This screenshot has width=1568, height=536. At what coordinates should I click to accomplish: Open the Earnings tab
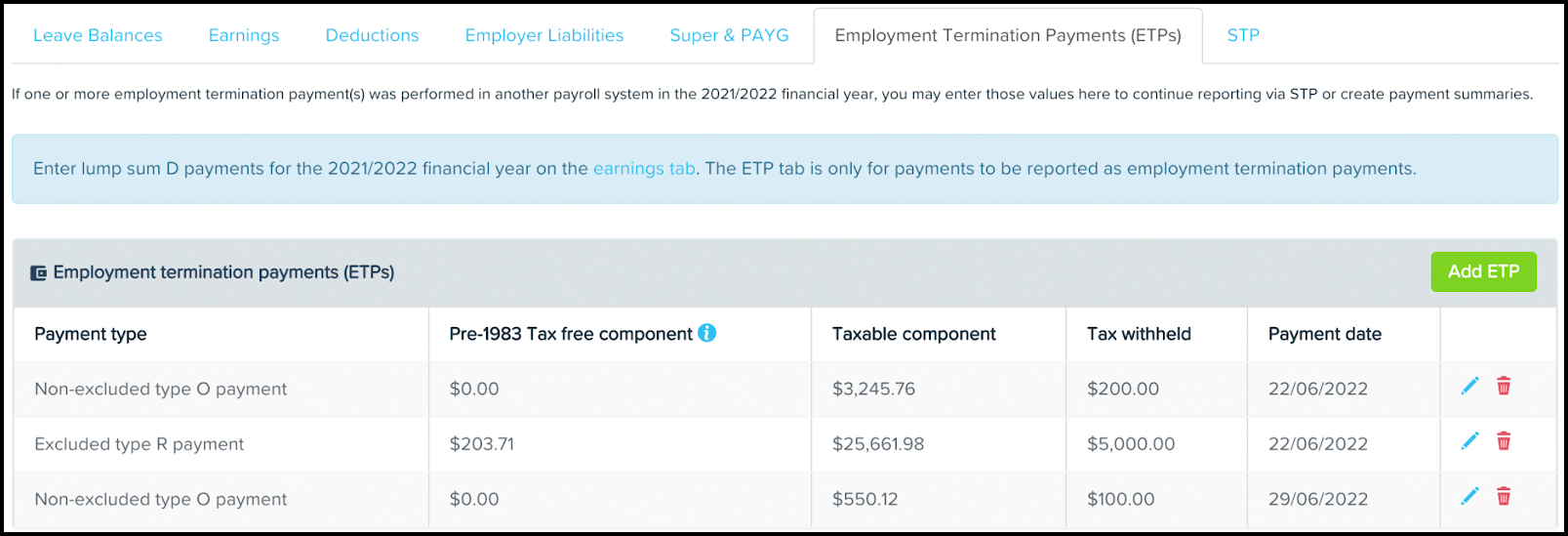click(x=244, y=35)
